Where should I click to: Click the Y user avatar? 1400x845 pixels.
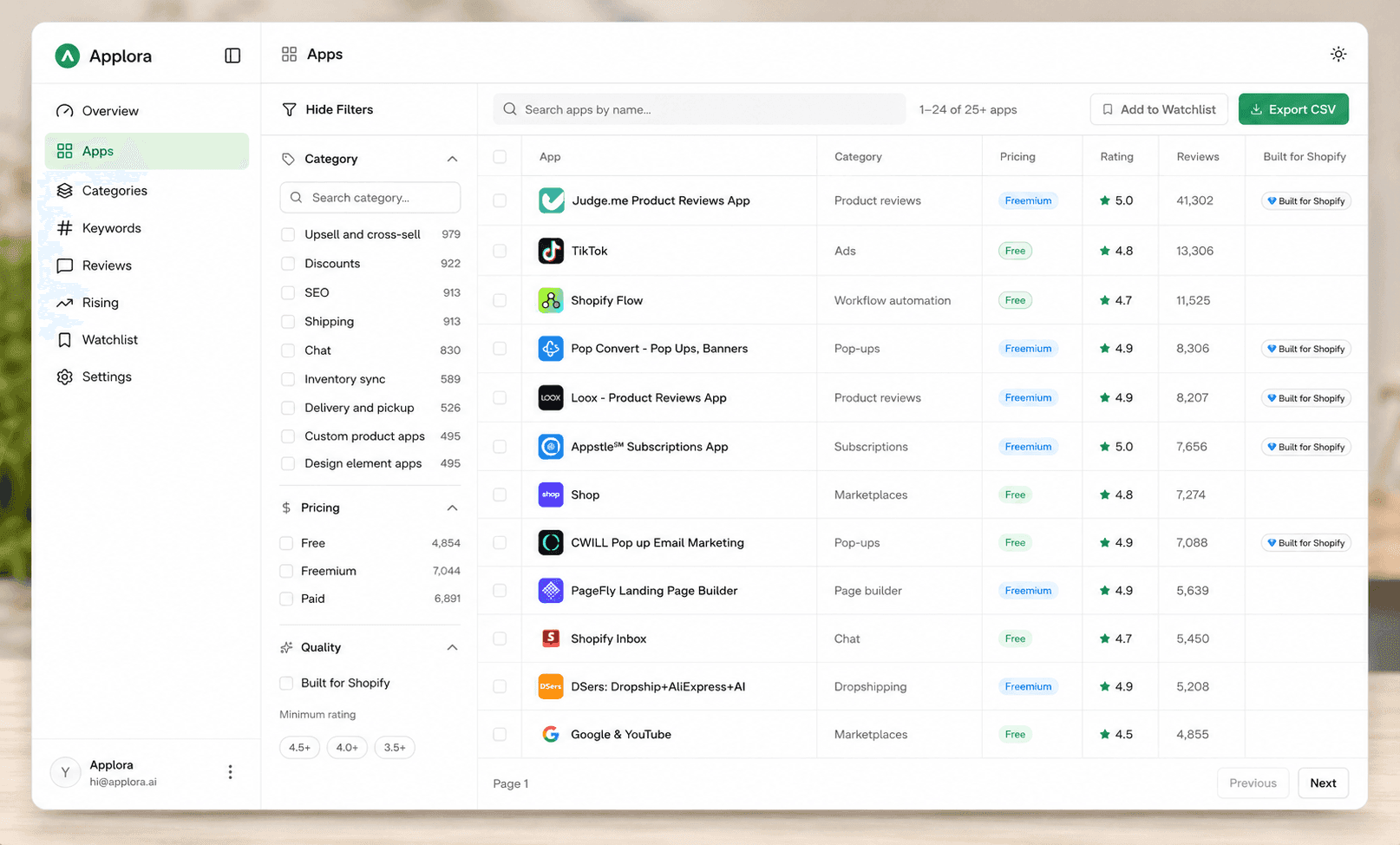point(65,772)
